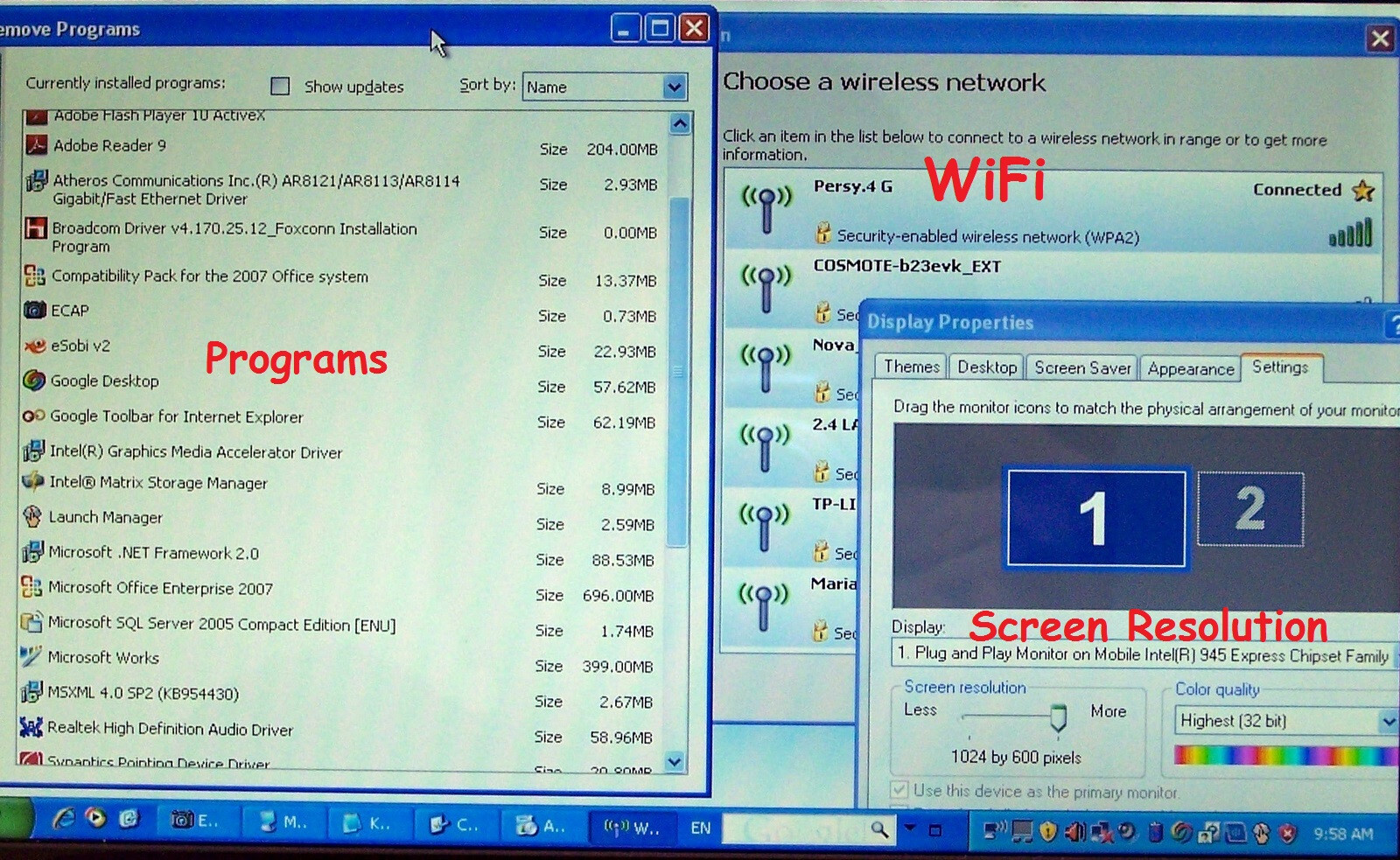Select the COSMOTE-b23evk_EXT network entry
The image size is (1400, 860).
1053,290
